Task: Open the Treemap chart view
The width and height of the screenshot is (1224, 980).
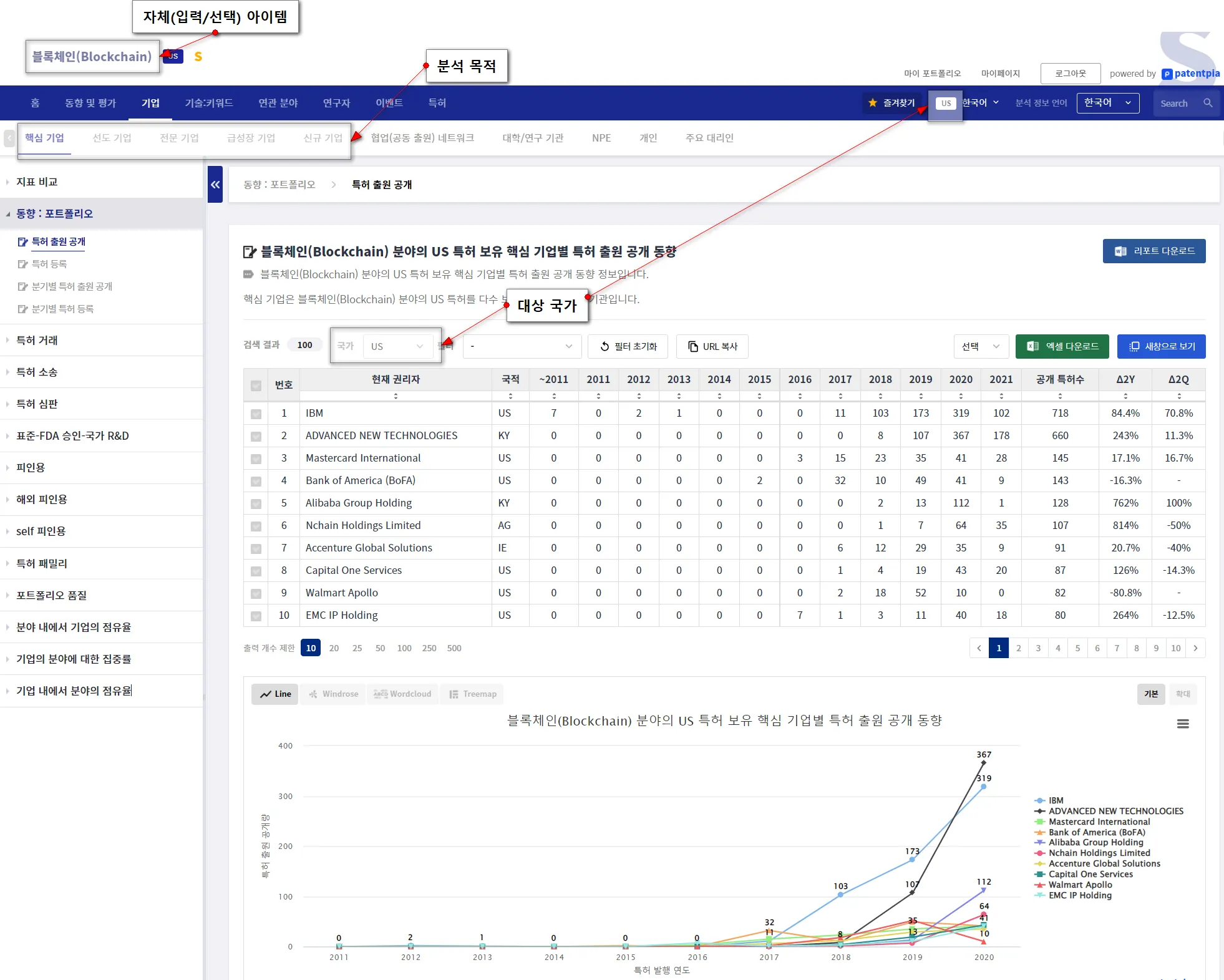Action: [473, 694]
